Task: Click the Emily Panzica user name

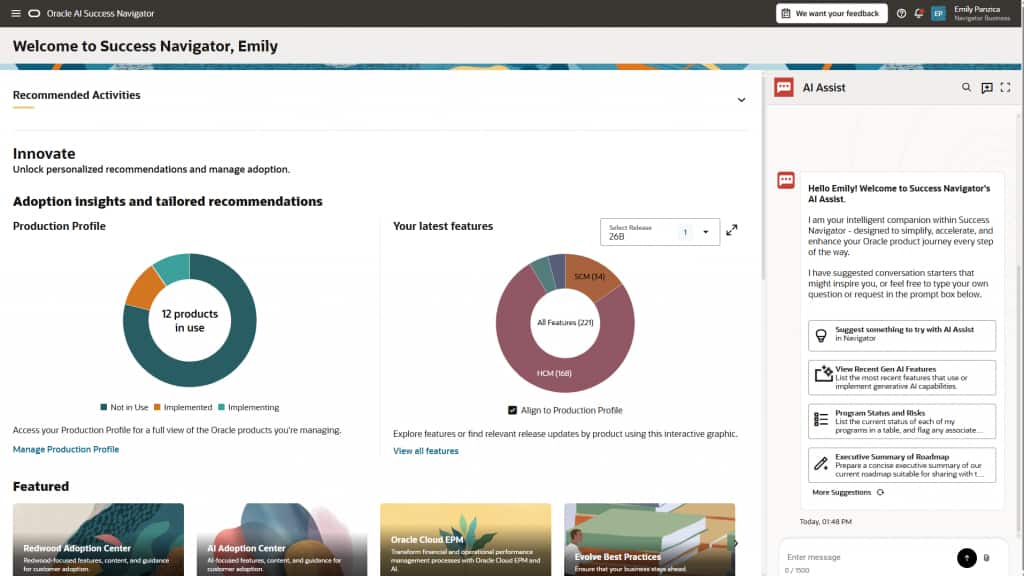Action: pos(977,9)
